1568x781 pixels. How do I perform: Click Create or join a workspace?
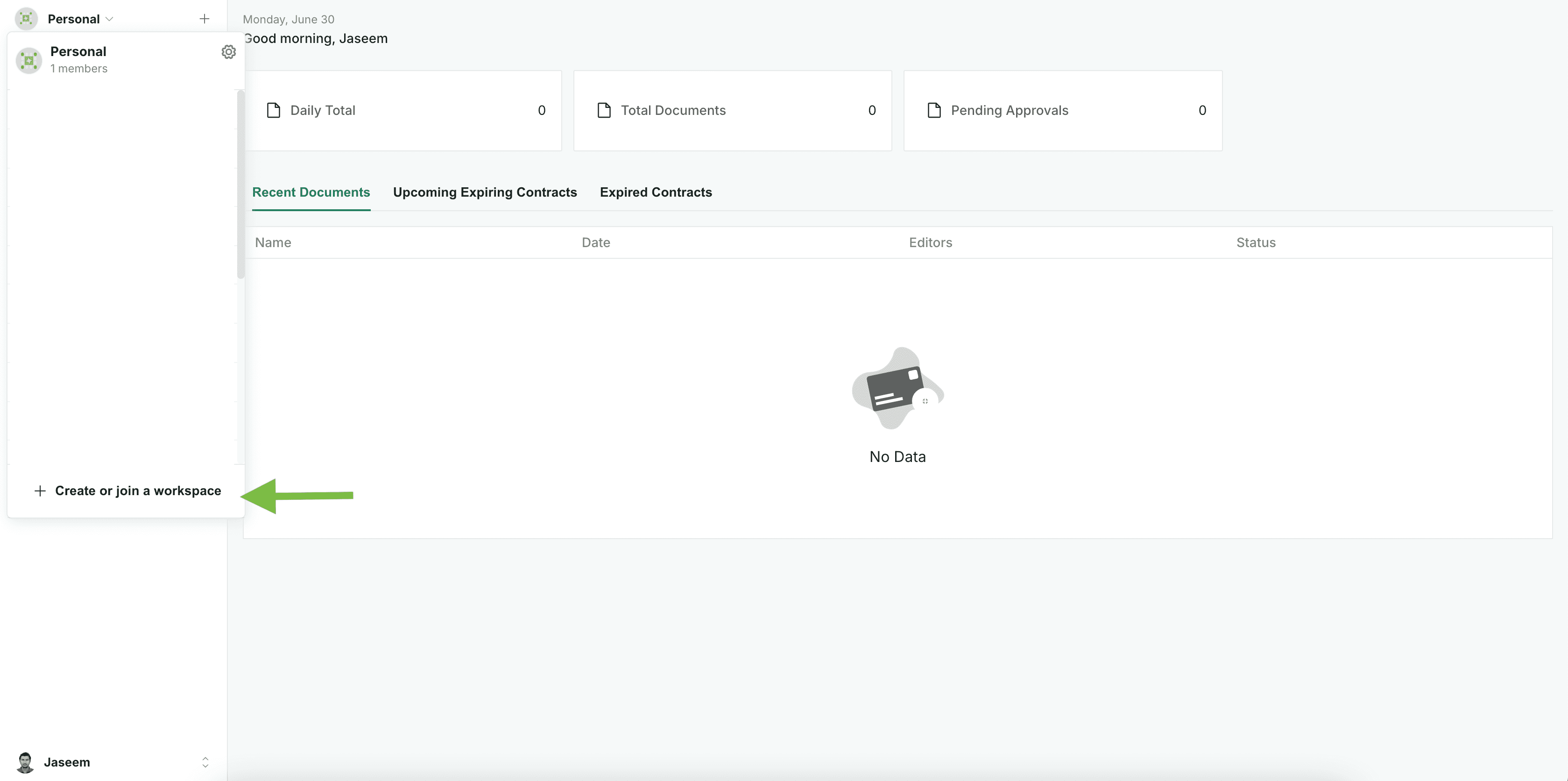127,490
